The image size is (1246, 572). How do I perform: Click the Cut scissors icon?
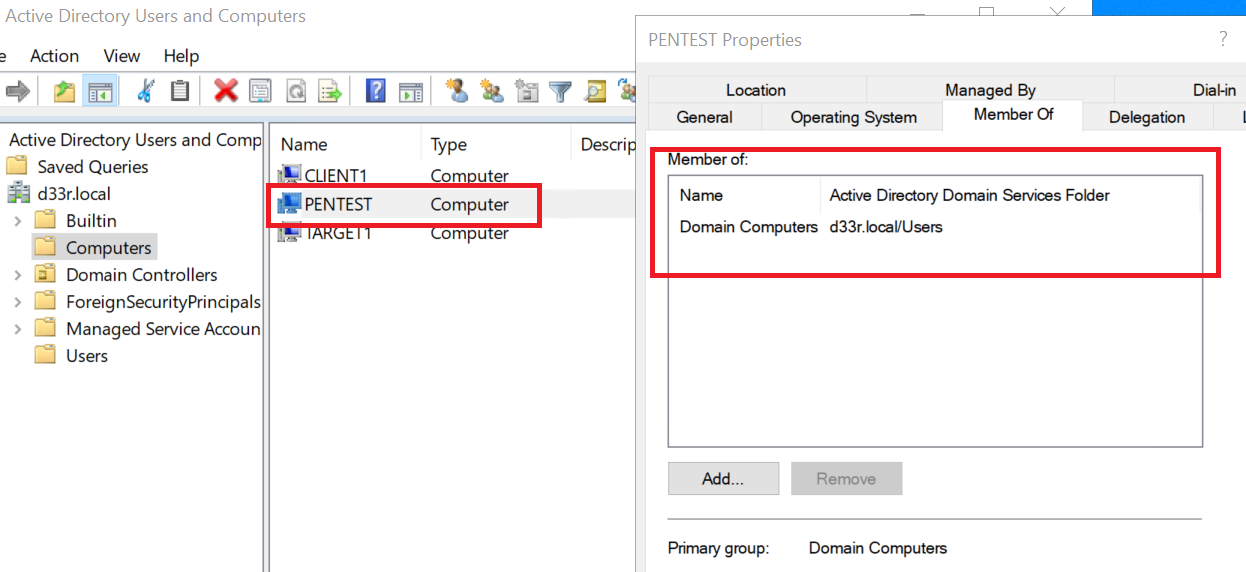click(146, 92)
